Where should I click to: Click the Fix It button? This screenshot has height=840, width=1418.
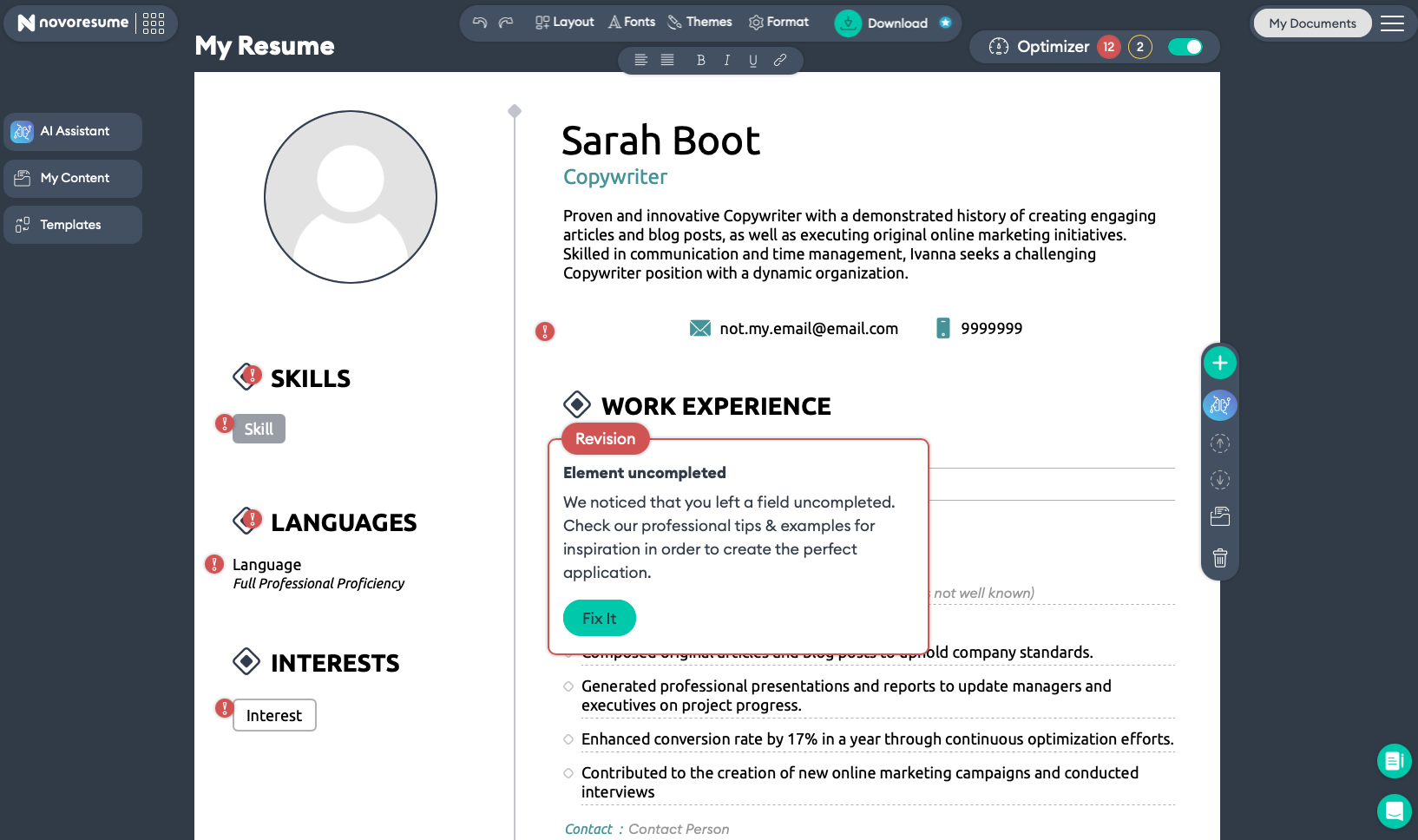coord(599,618)
